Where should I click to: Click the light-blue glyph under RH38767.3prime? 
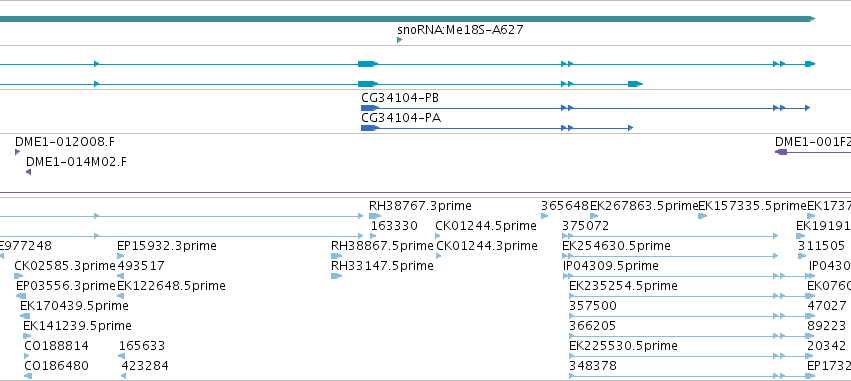(x=375, y=216)
